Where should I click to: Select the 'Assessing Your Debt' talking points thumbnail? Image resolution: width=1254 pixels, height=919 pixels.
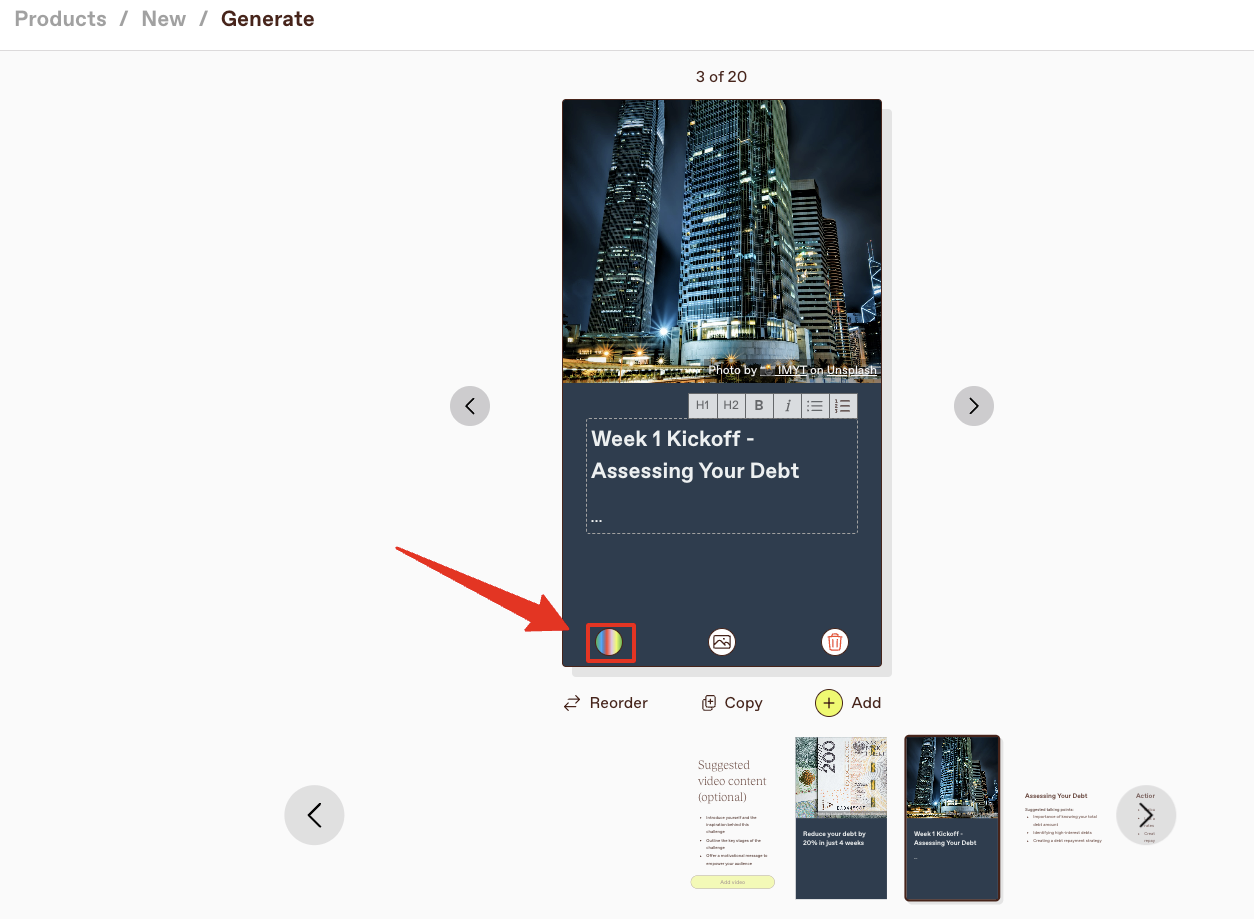pyautogui.click(x=1064, y=819)
